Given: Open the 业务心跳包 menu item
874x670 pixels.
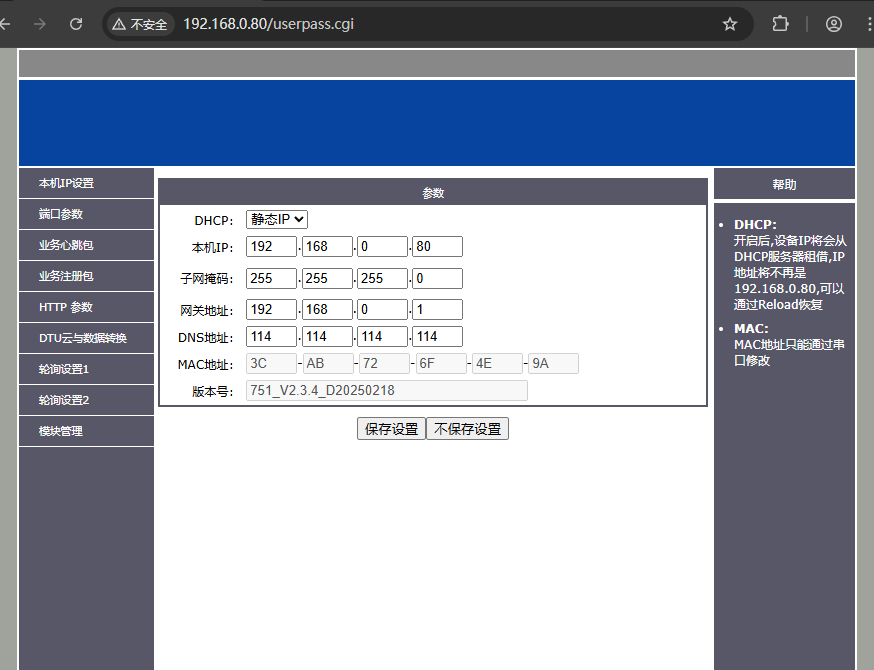Looking at the screenshot, I should tap(86, 245).
